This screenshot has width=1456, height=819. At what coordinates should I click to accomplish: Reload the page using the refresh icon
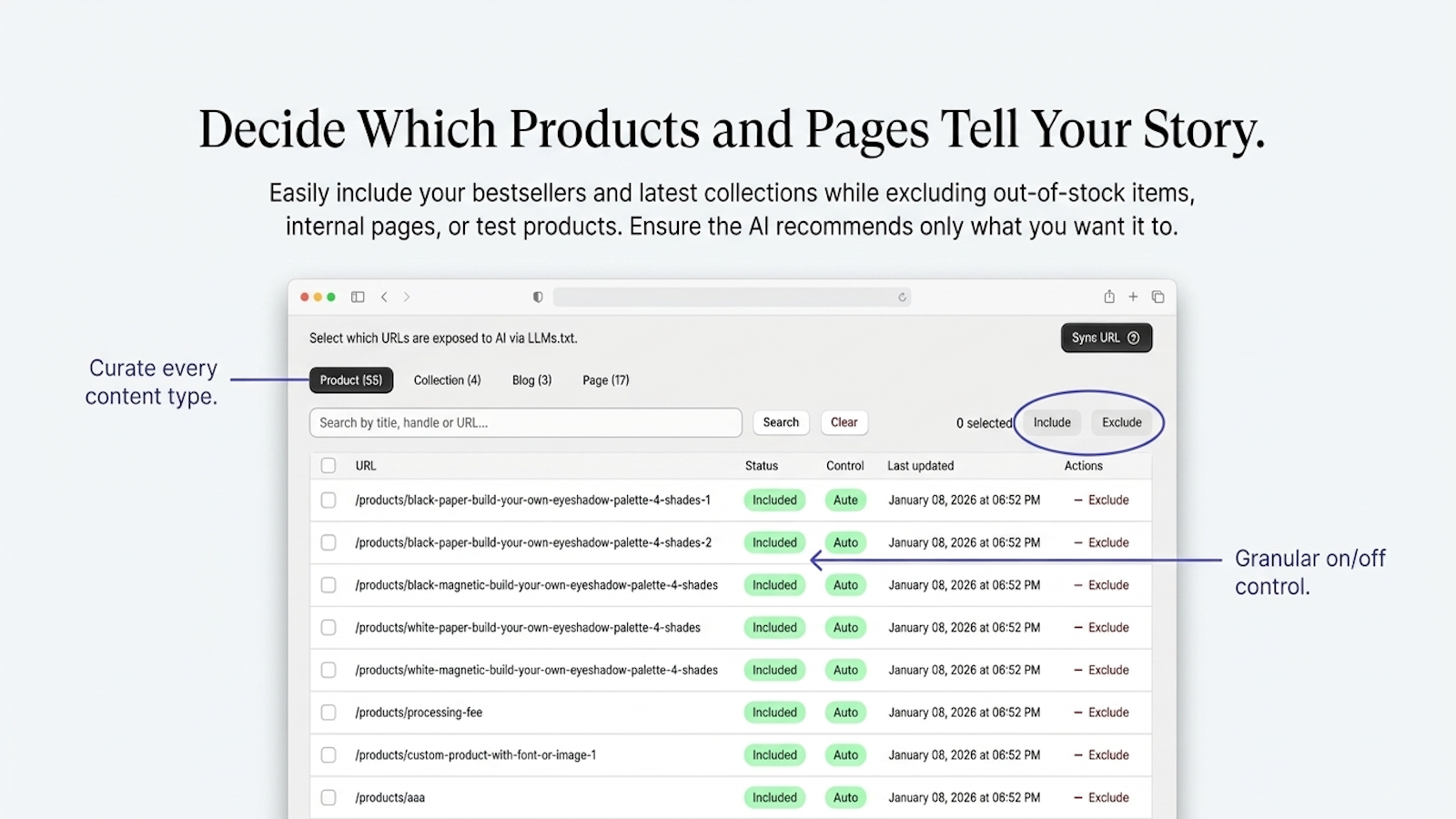click(902, 297)
